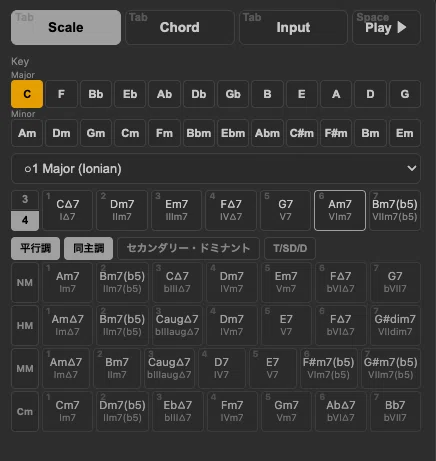The height and width of the screenshot is (461, 436).
Task: Select the E major key
Action: coord(302,94)
